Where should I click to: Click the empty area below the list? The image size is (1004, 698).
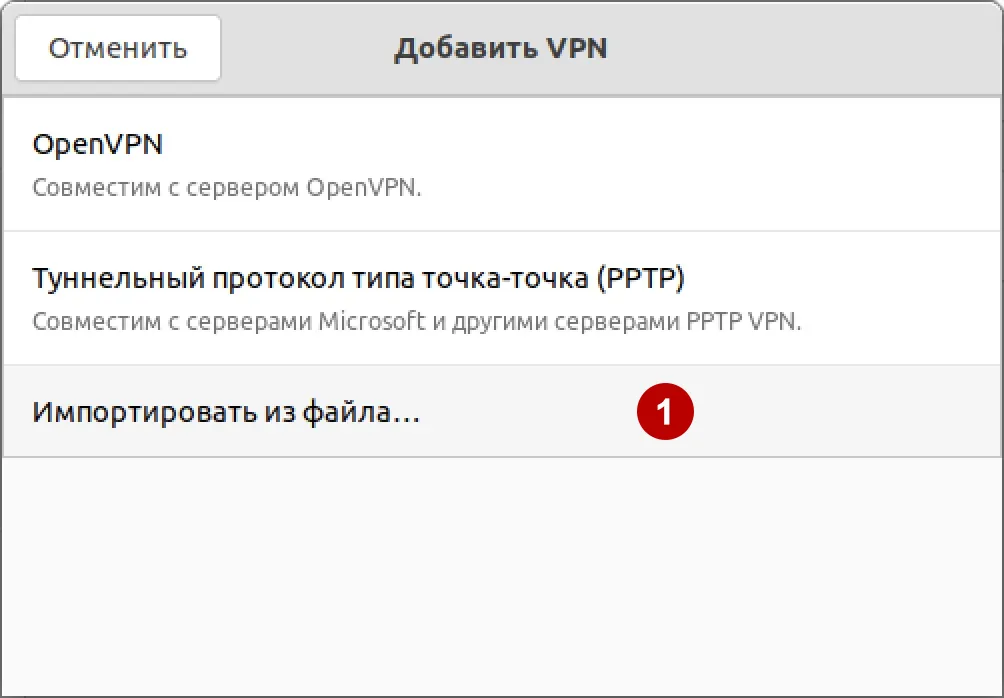[500, 570]
